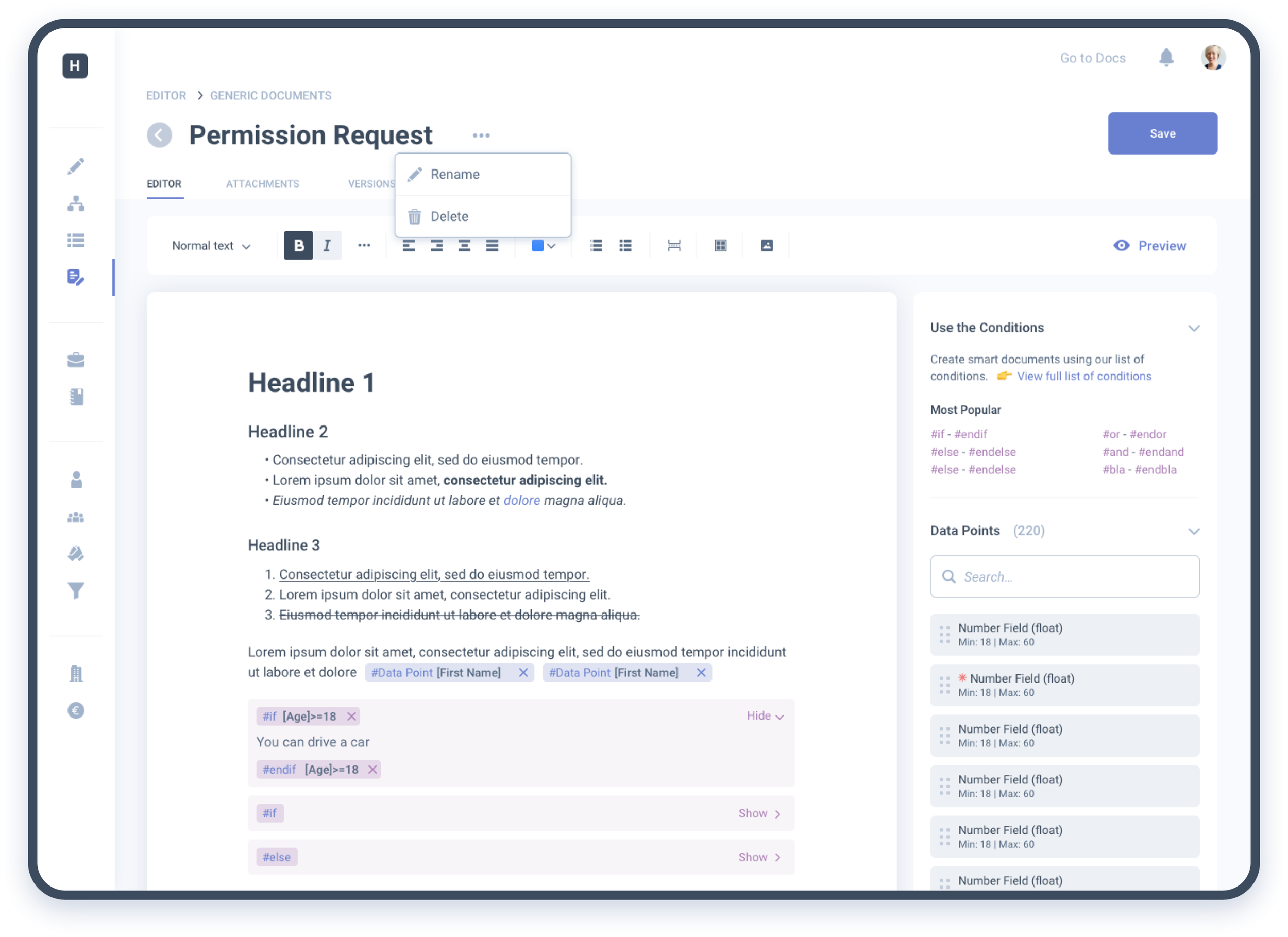The width and height of the screenshot is (1288, 937).
Task: Switch to the Attachments tab
Action: pos(262,184)
